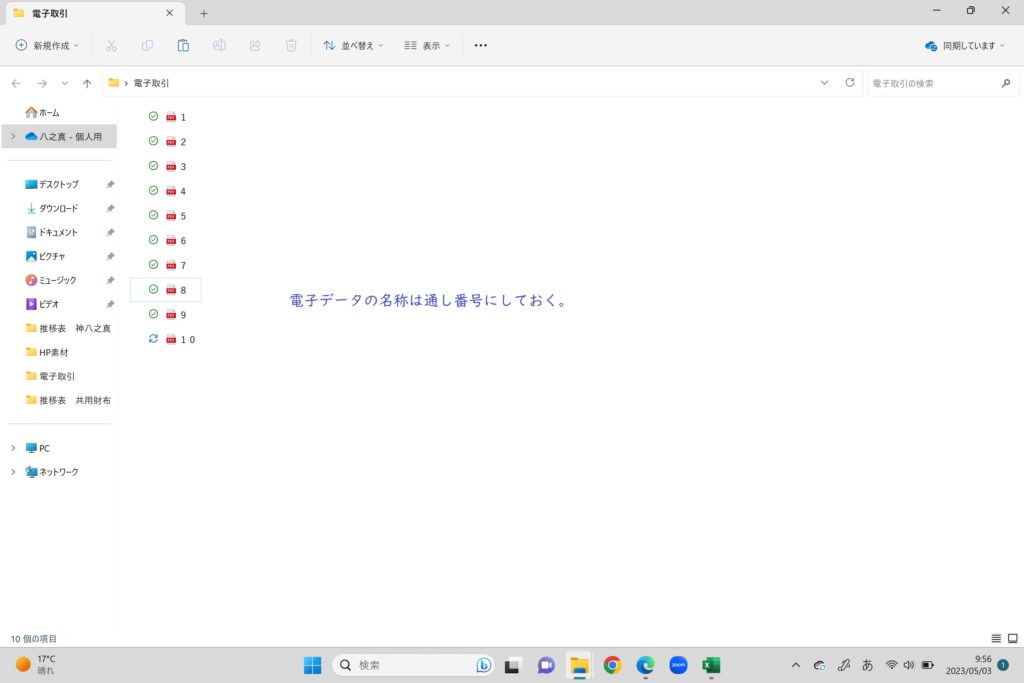Switch to large thumbnails view in status bar

(1012, 638)
